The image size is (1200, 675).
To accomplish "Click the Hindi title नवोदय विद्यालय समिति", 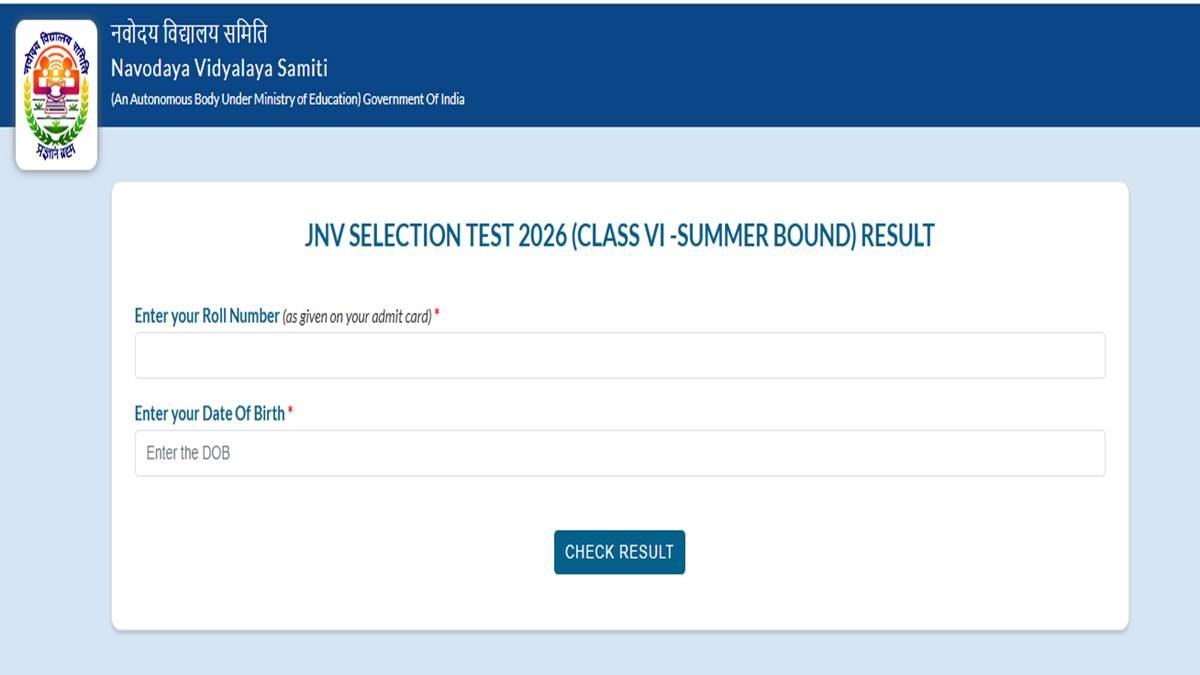I will click(x=189, y=34).
